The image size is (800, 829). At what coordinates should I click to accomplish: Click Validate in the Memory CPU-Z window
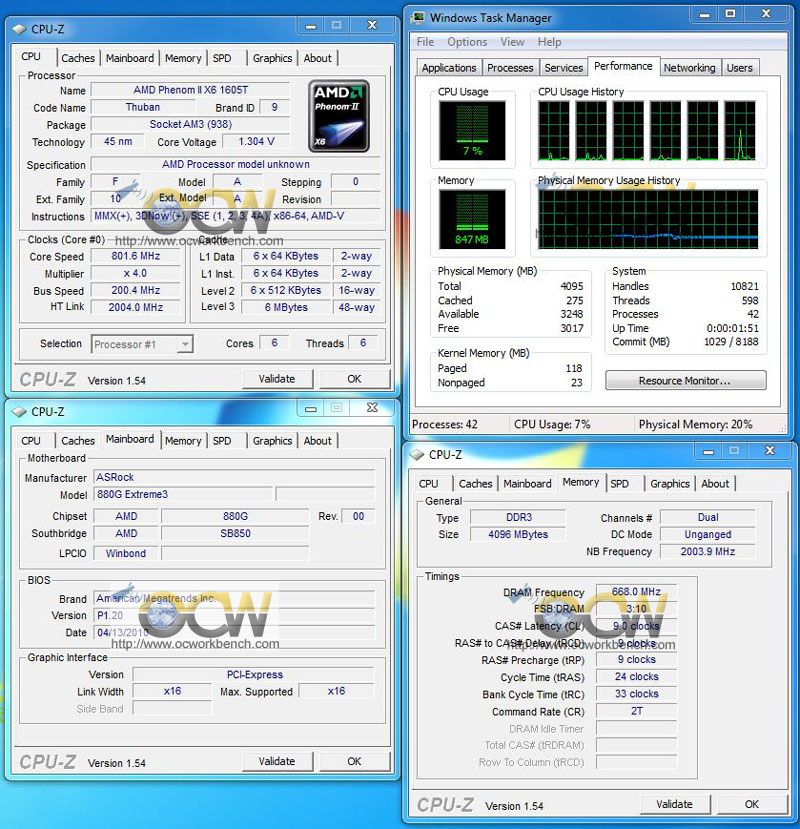tap(675, 804)
